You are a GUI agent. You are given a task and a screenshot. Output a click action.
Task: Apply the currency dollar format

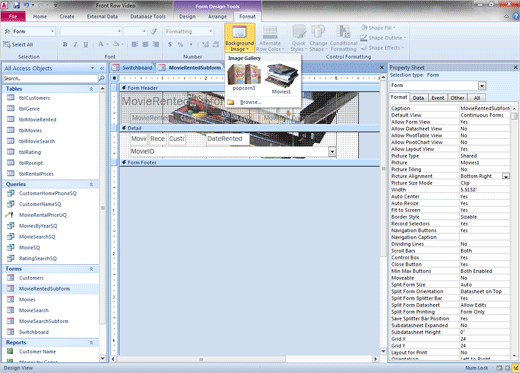[170, 44]
